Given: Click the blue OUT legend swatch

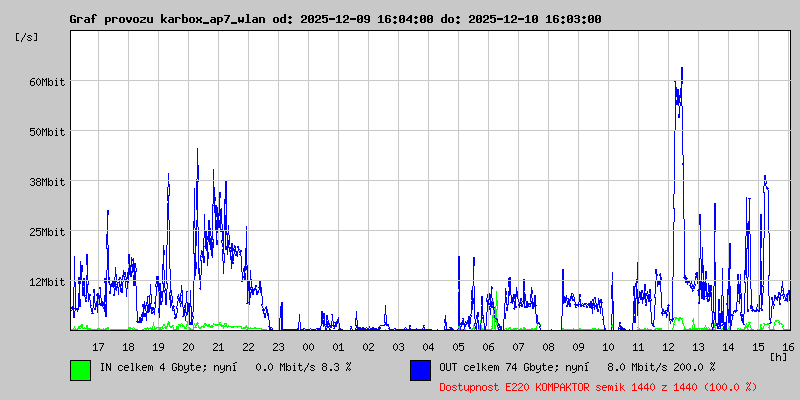Looking at the screenshot, I should (x=420, y=370).
